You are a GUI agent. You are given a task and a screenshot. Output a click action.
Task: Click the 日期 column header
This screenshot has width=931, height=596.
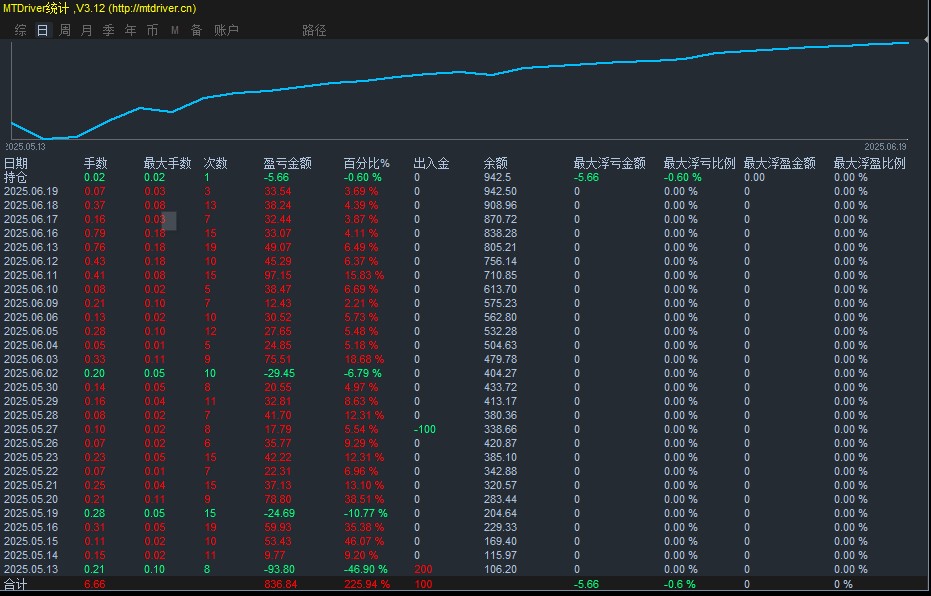coord(16,163)
